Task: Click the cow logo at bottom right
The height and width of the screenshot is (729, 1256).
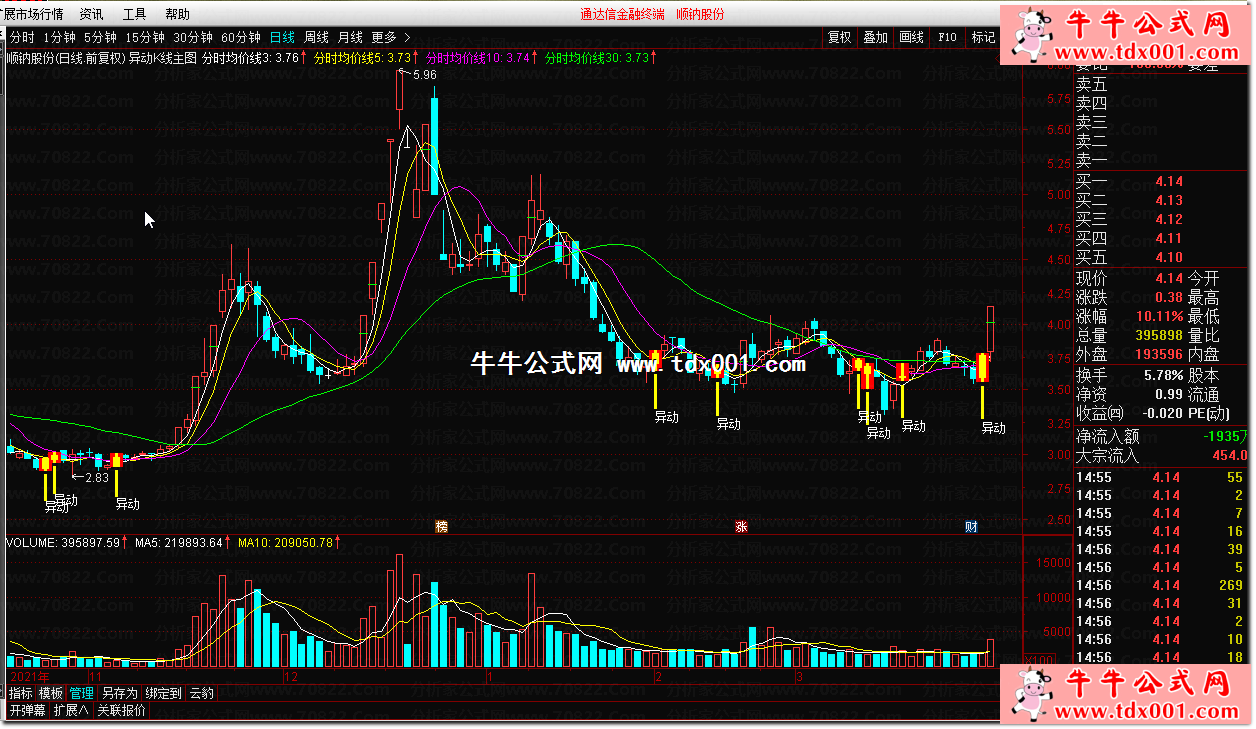Action: [1030, 694]
